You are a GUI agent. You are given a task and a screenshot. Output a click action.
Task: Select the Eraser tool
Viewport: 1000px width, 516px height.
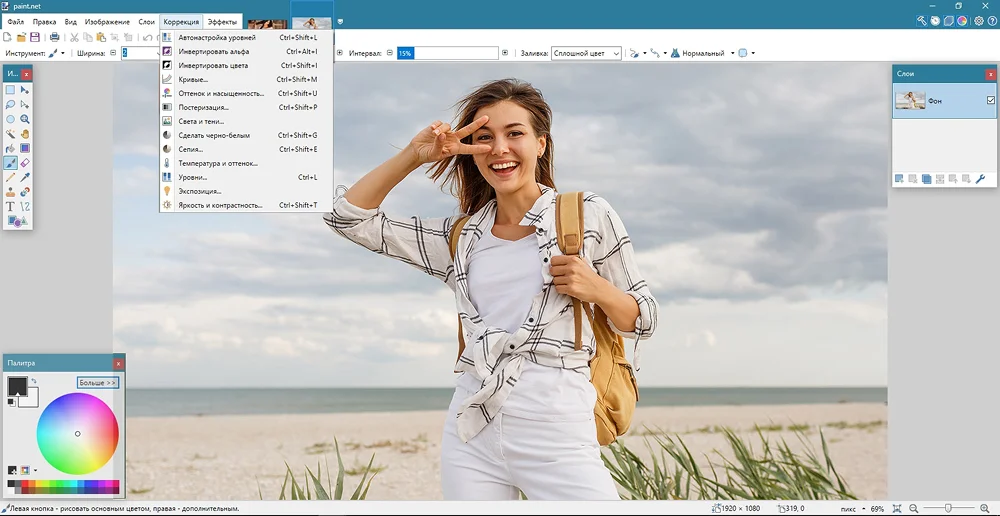coord(25,162)
